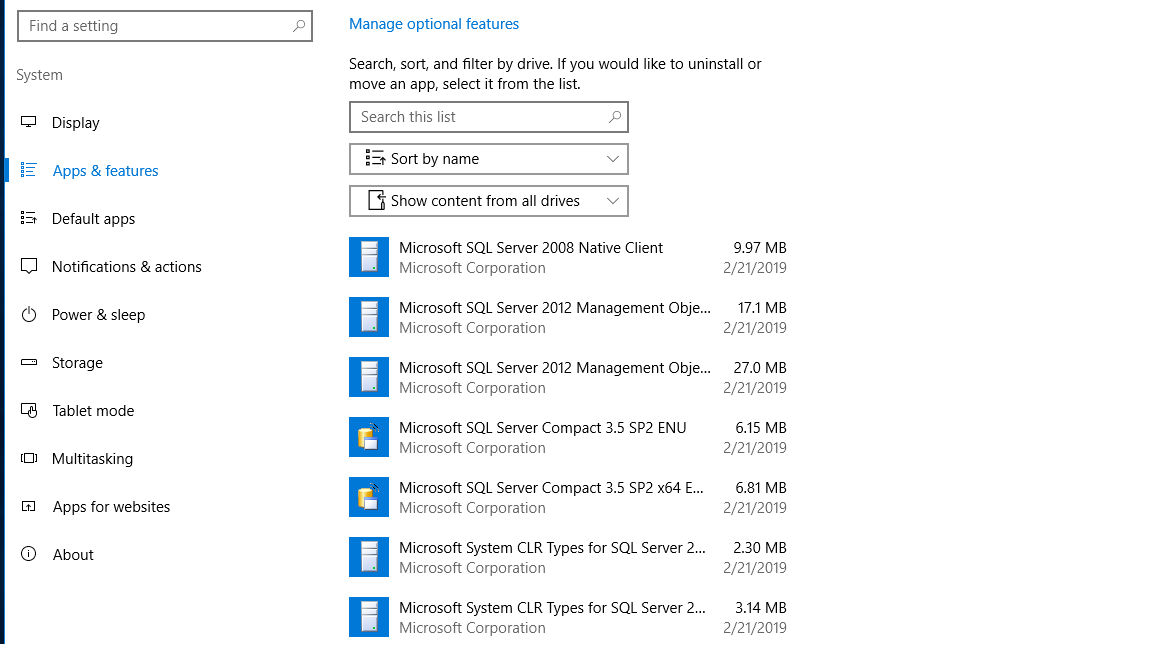The image size is (1152, 648).
Task: Click icon of 27.0 MB Management Objects app
Action: coord(369,377)
